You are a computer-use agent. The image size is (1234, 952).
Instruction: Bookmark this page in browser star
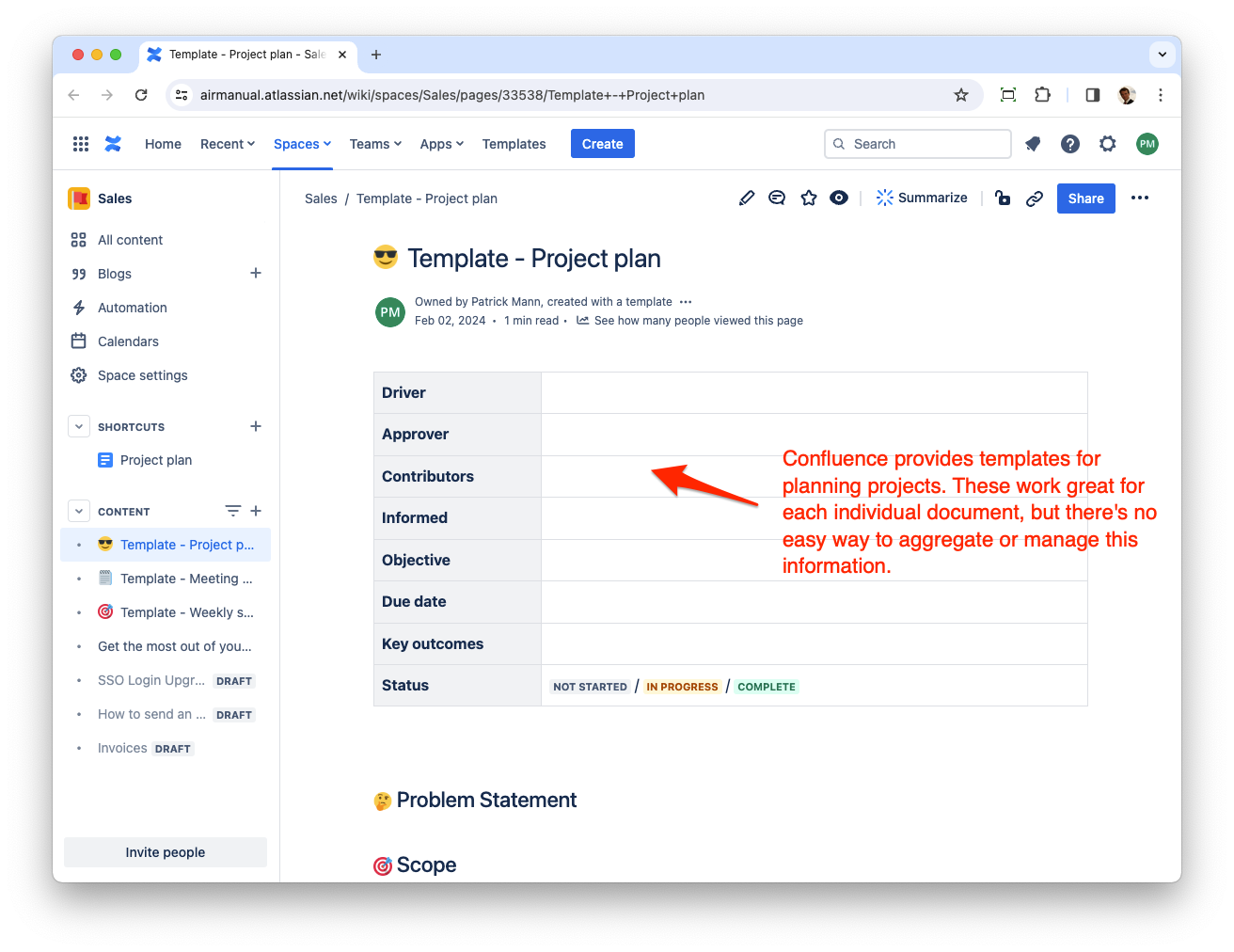961,95
